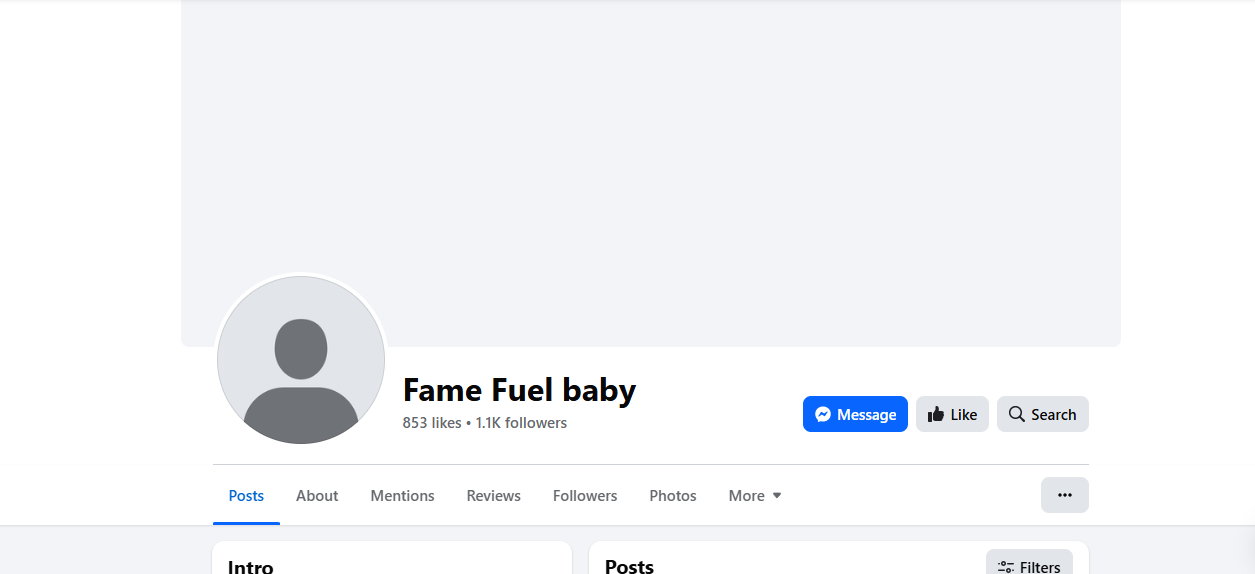Click the Fame Fuel baby page name
The height and width of the screenshot is (574, 1255).
coord(519,390)
